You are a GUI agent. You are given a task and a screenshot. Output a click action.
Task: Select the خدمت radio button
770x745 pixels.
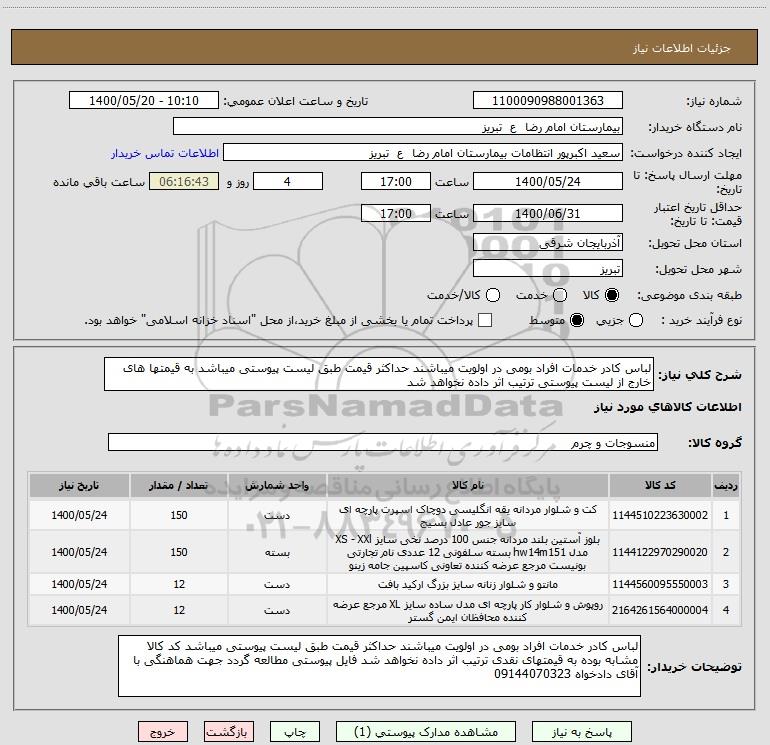(560, 295)
